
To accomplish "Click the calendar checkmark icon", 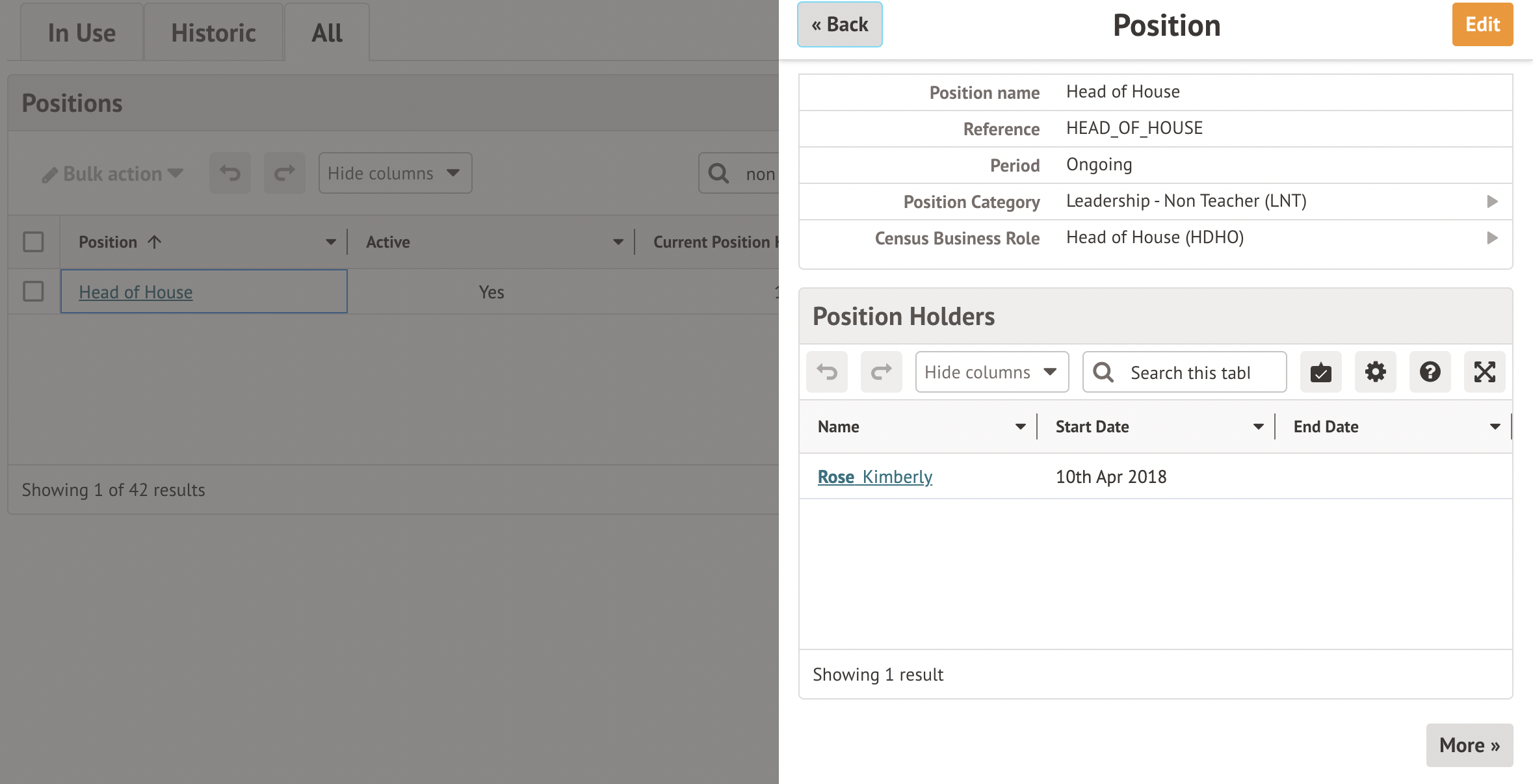I will pos(1320,372).
